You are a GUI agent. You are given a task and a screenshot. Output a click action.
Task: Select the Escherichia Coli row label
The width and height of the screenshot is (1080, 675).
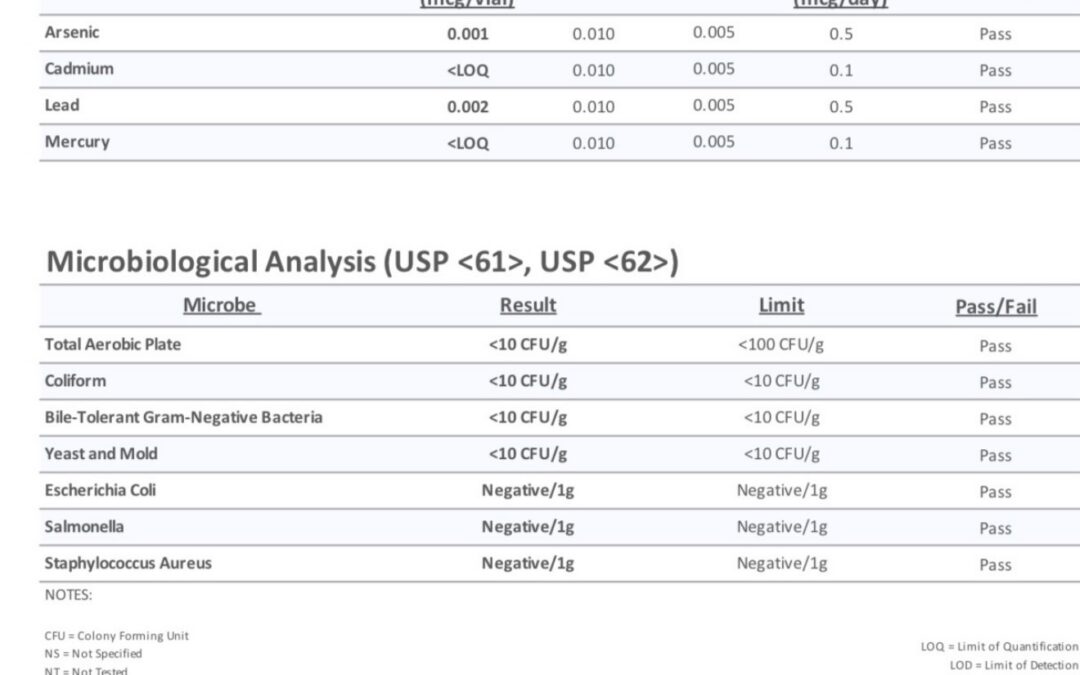[x=100, y=490]
